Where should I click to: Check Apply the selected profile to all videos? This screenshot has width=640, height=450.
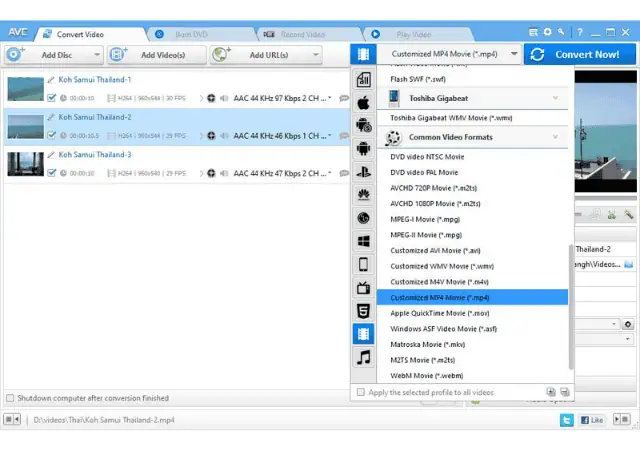point(360,392)
